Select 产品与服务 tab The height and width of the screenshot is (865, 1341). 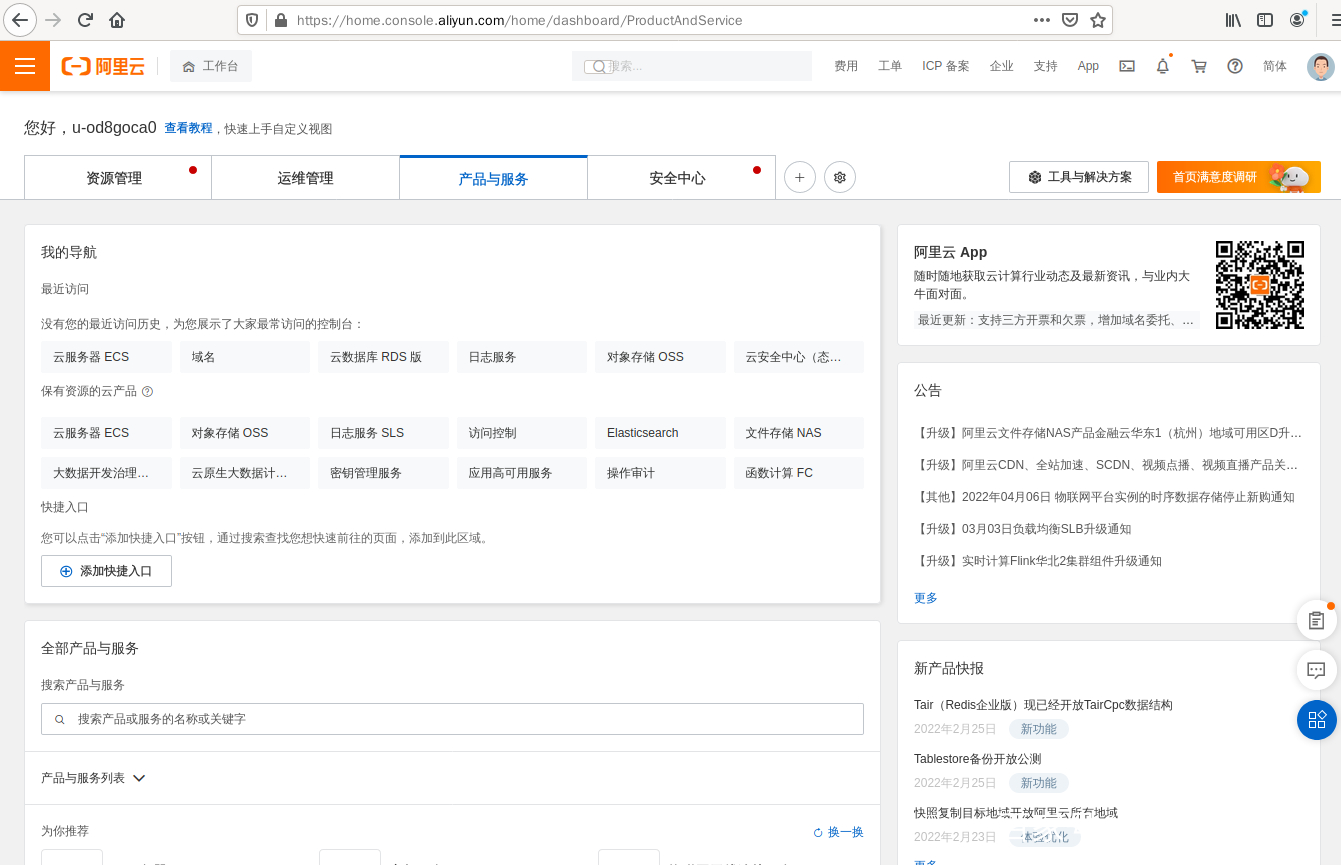tap(493, 178)
